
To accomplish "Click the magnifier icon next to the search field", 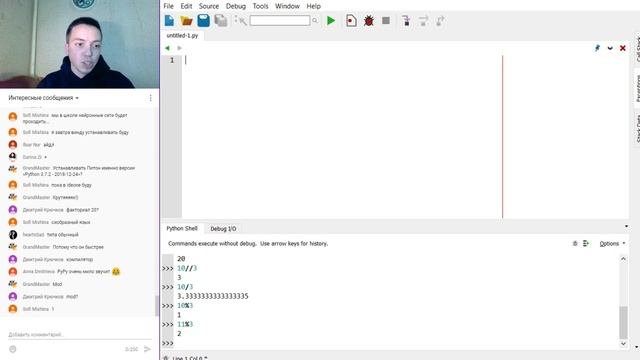I will tap(315, 20).
